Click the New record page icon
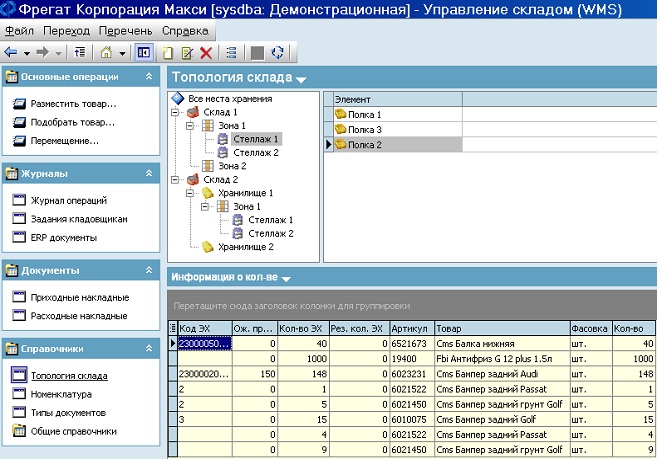 pos(168,53)
